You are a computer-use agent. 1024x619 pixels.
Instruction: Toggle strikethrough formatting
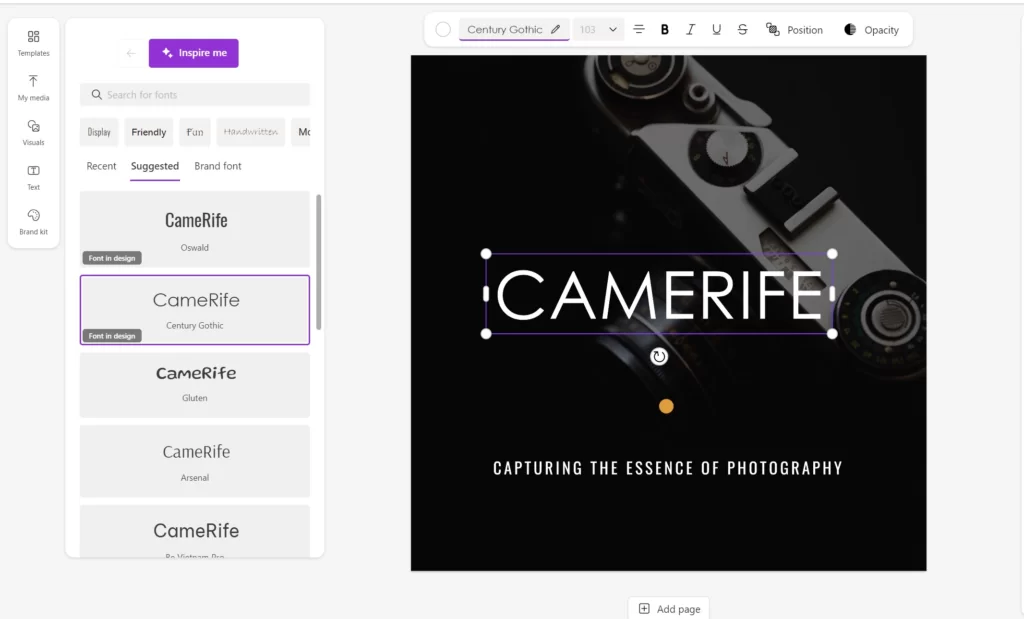(x=743, y=29)
